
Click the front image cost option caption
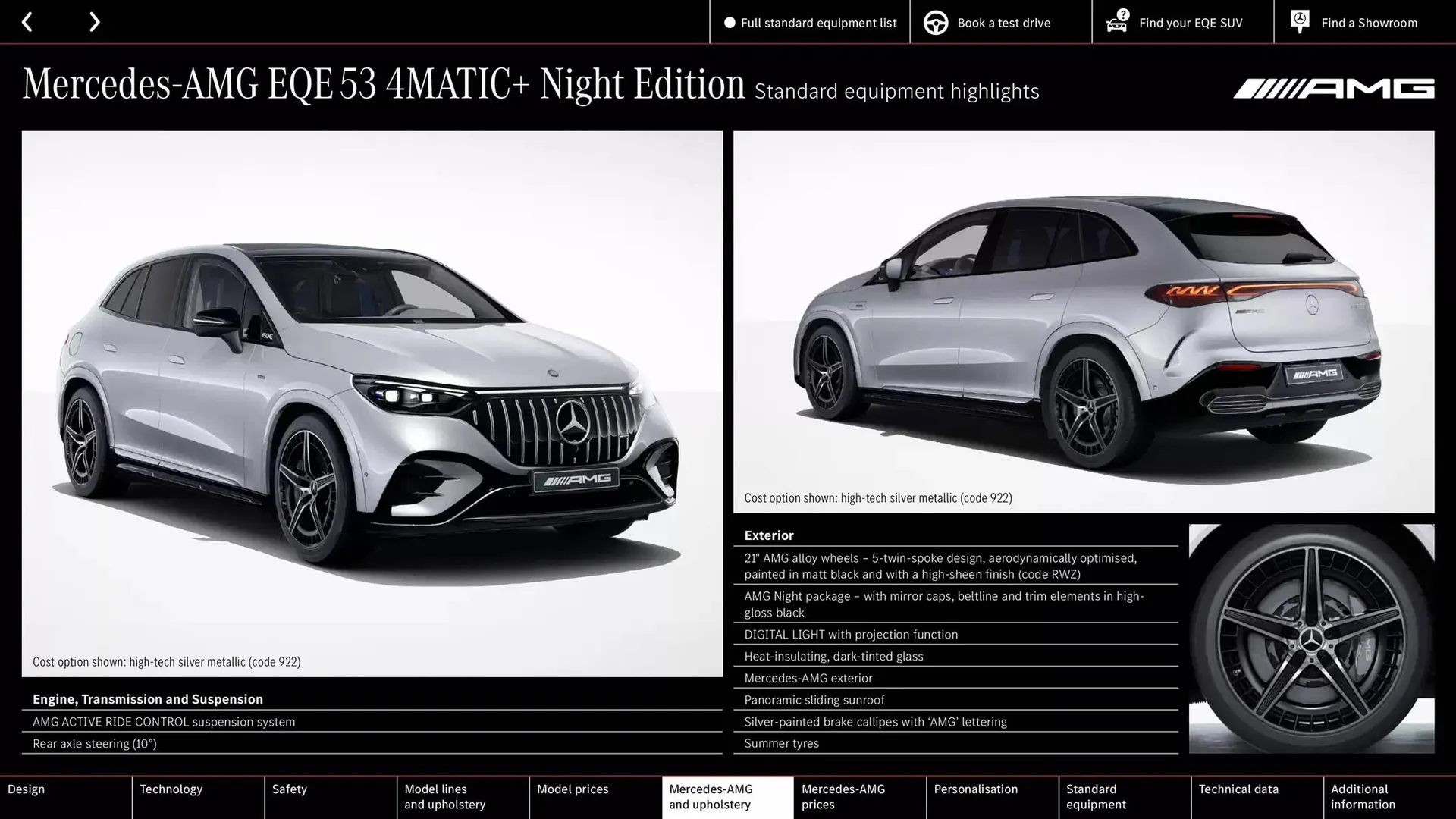[167, 662]
